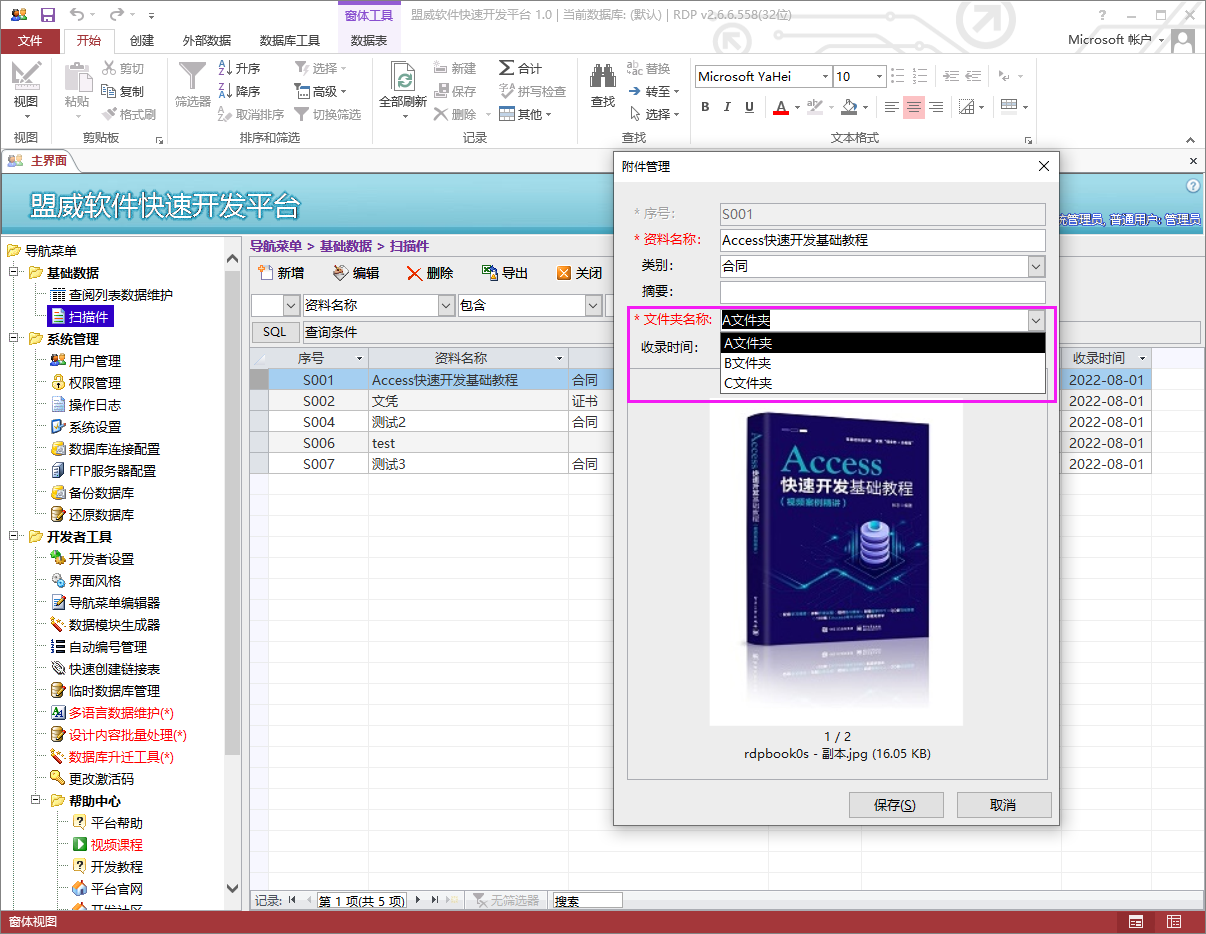Image resolution: width=1206 pixels, height=934 pixels.
Task: Sort ascending with 升序
Action: tap(240, 68)
